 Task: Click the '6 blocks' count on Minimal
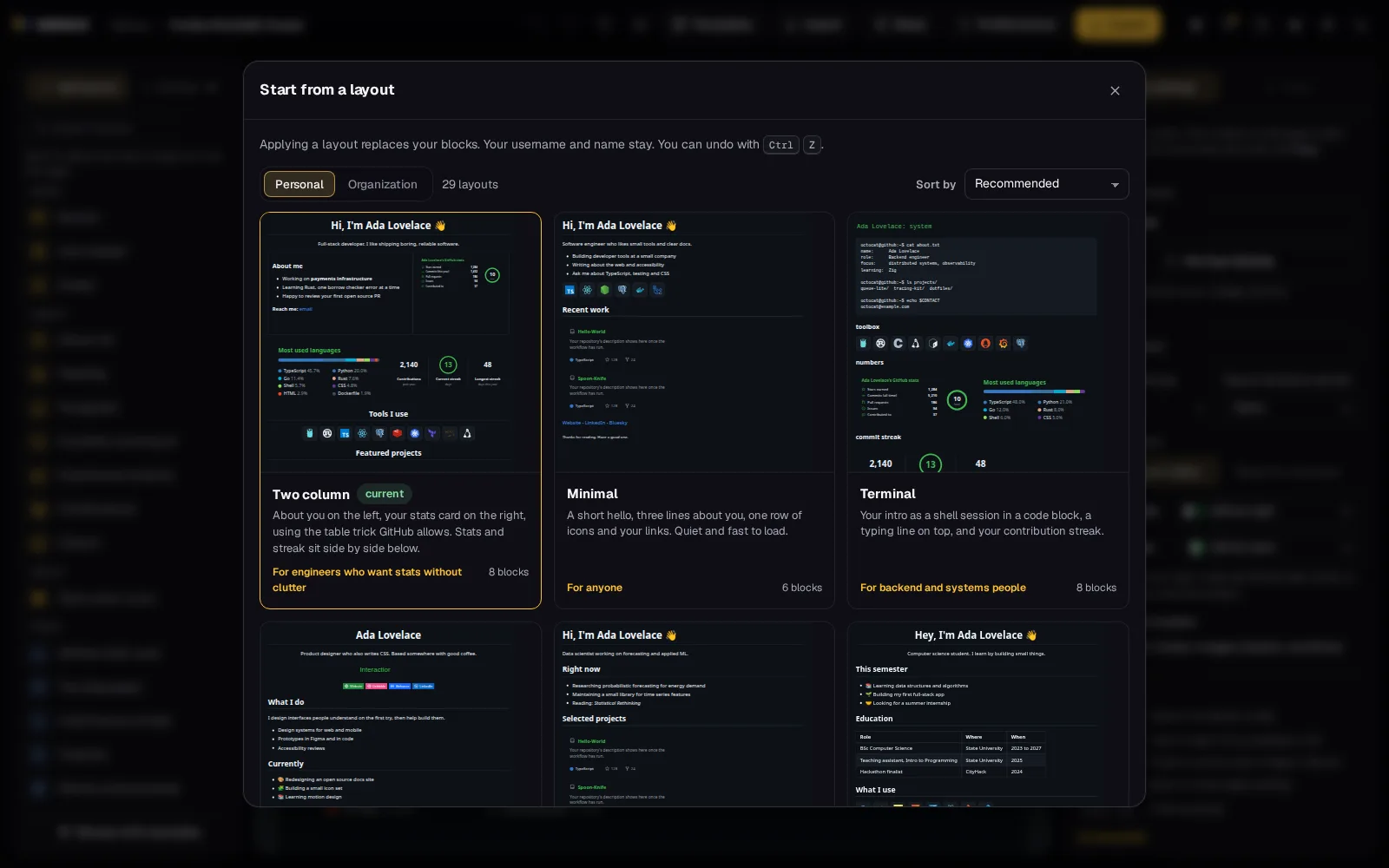(801, 588)
